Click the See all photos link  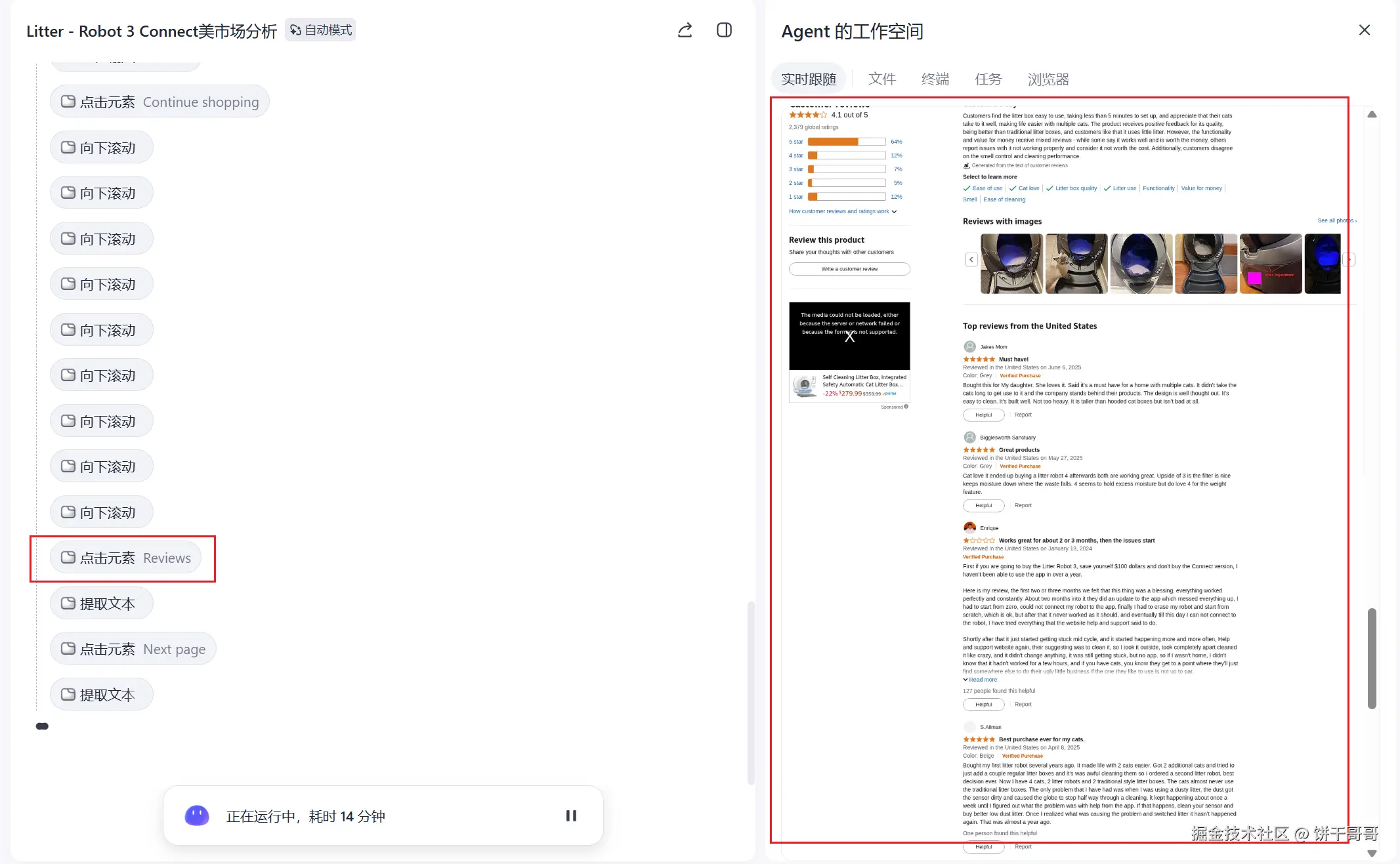(x=1336, y=220)
